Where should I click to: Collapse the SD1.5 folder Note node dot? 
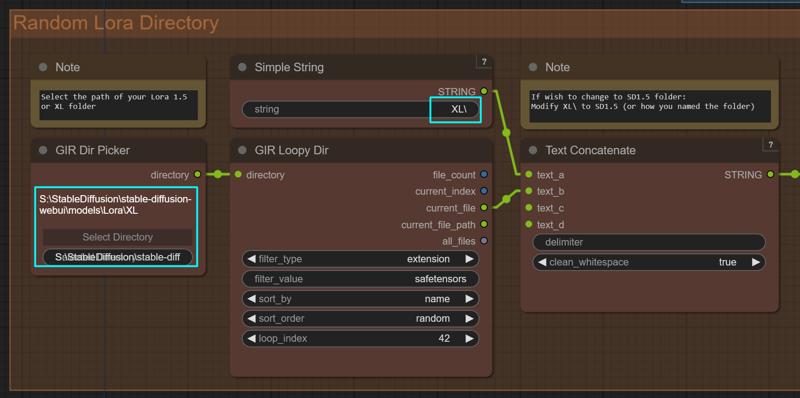coord(533,67)
